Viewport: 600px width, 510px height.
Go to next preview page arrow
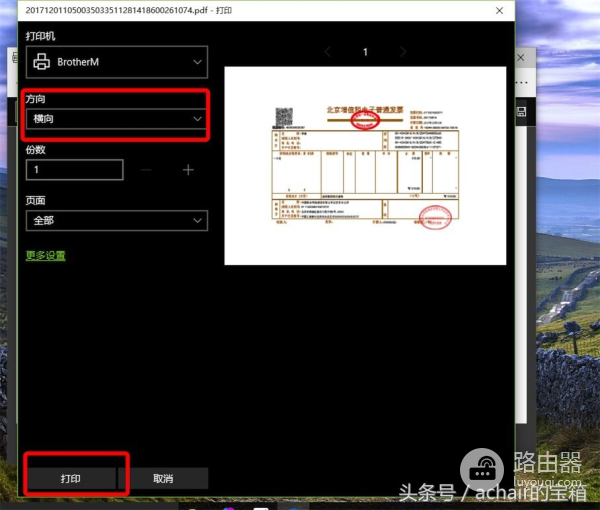coord(403,51)
